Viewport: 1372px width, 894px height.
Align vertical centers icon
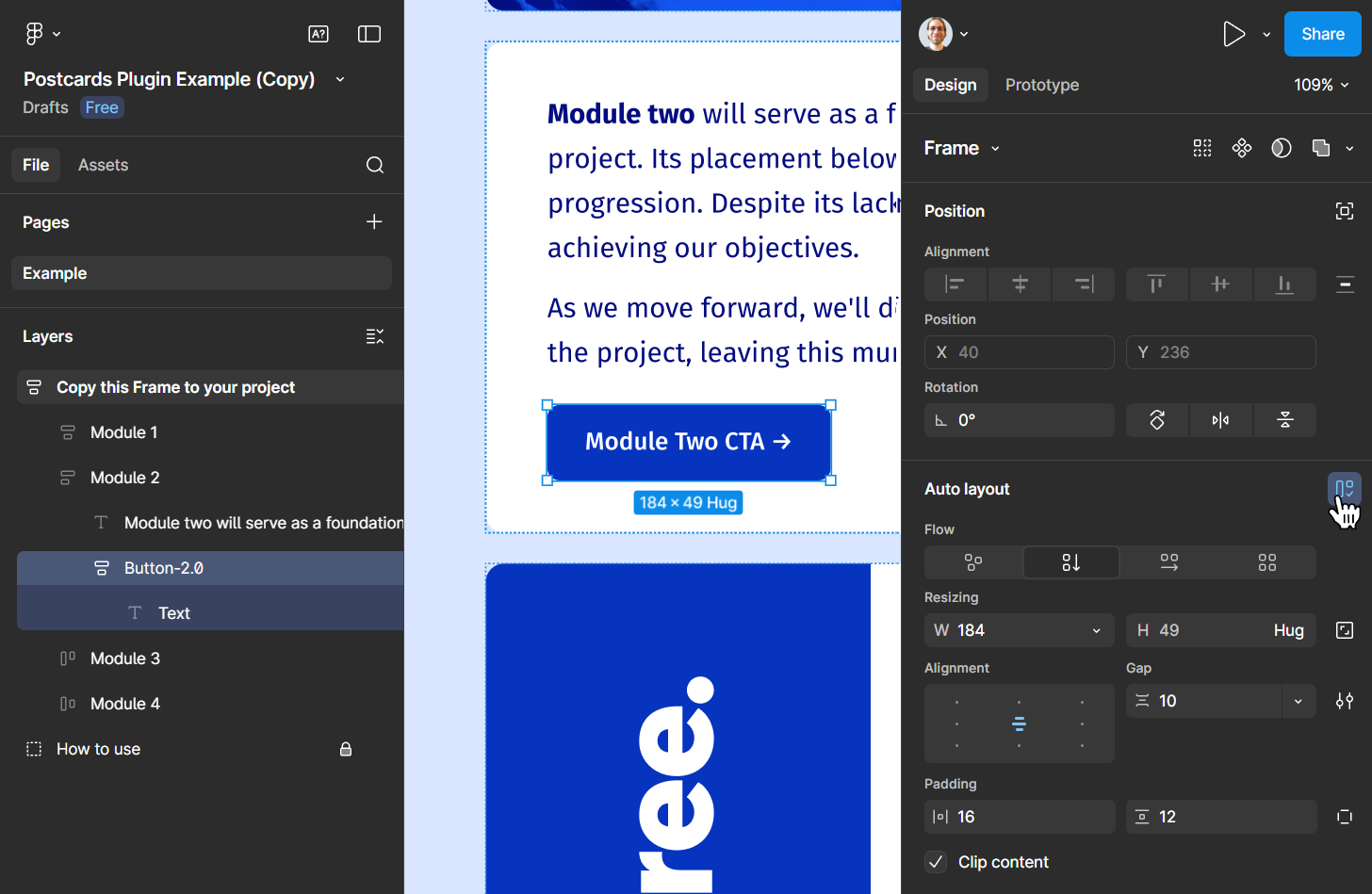[x=1220, y=284]
